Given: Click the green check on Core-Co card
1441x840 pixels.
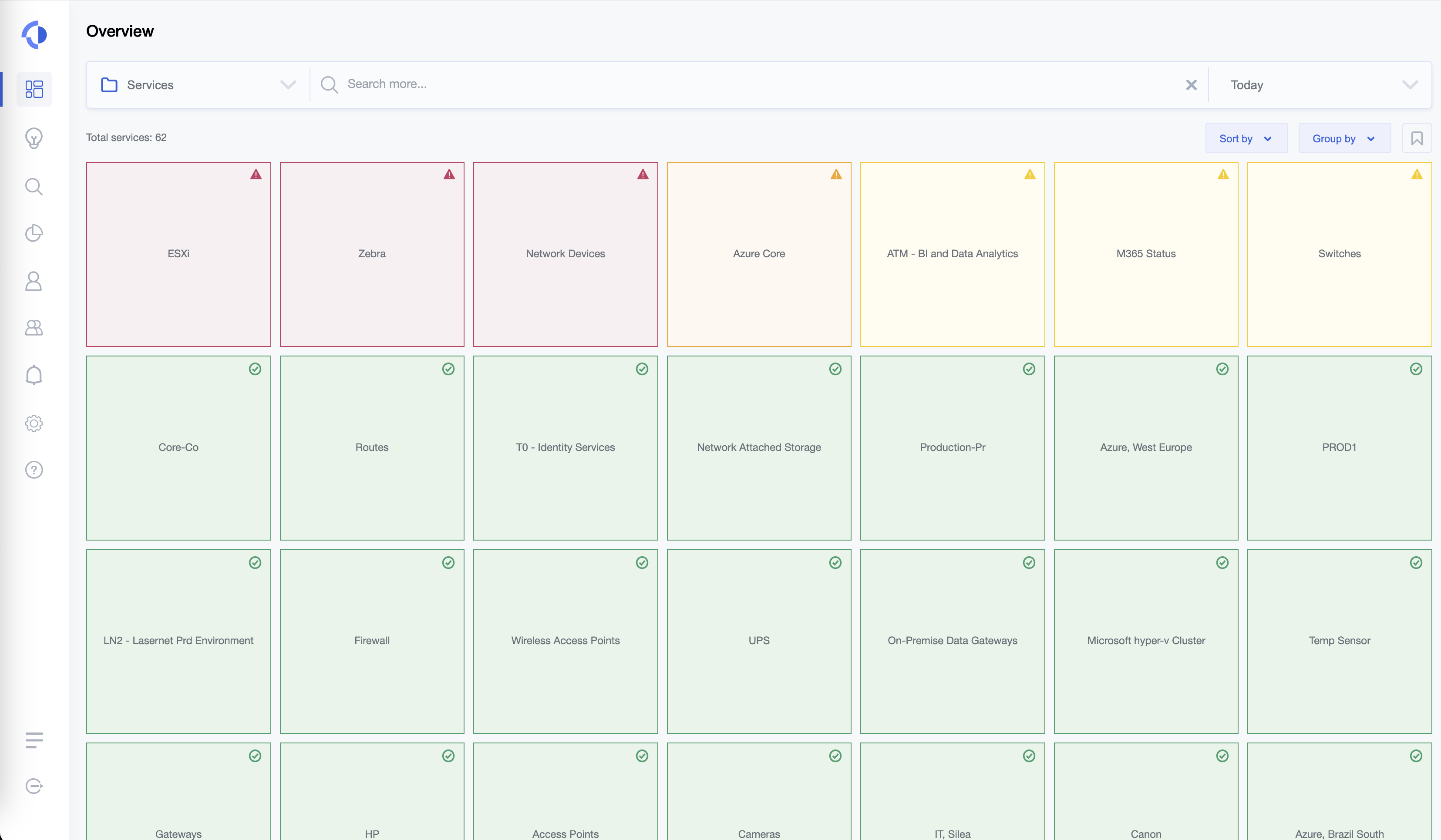Looking at the screenshot, I should (255, 369).
